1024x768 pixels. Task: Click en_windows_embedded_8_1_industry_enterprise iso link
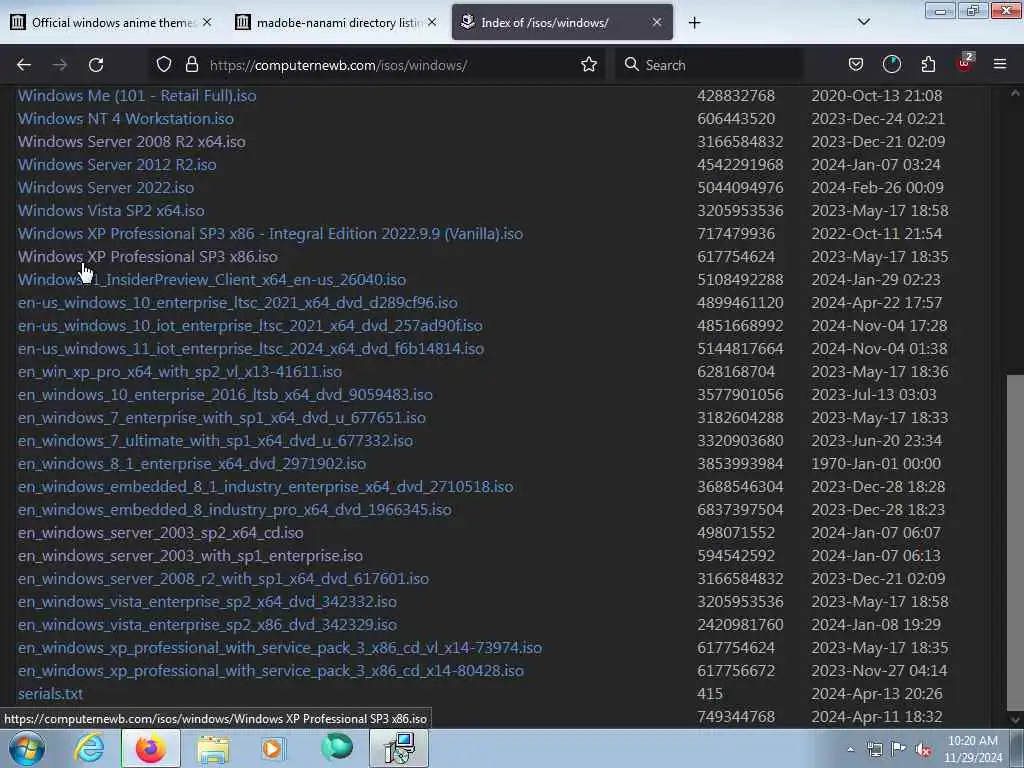(265, 487)
